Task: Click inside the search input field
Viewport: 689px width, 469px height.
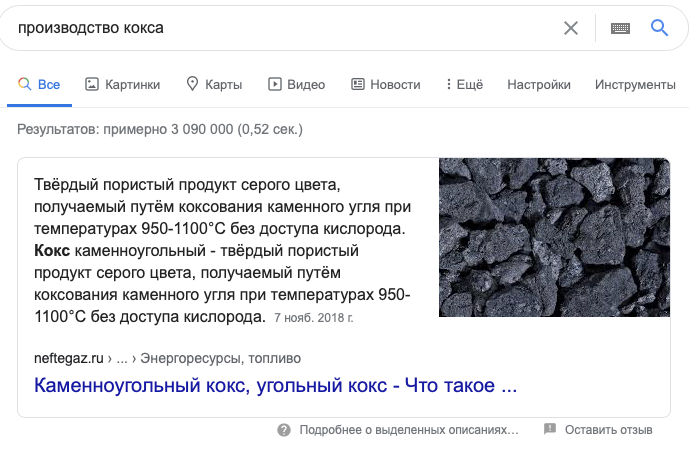Action: point(281,28)
